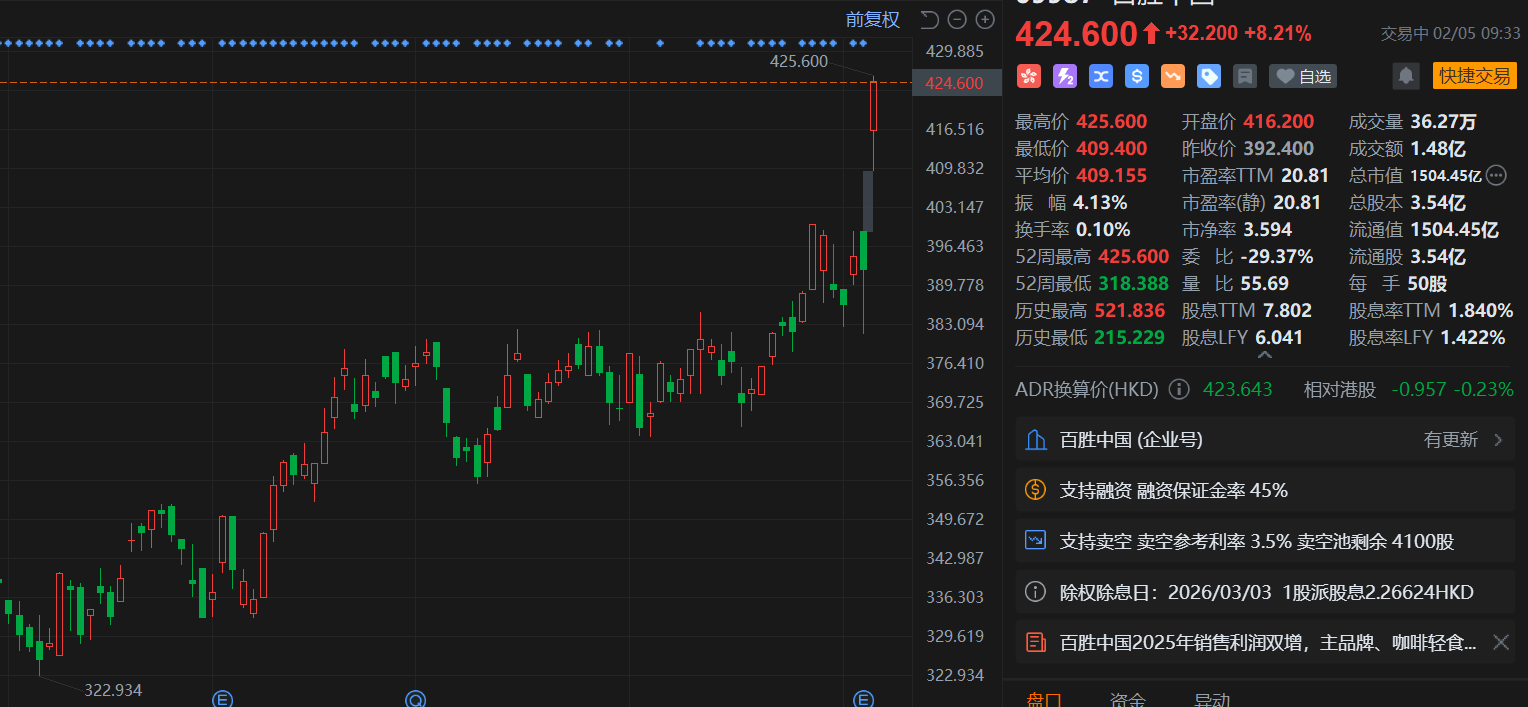Open the 前复权 price adjustment dropdown
1528x707 pixels.
click(x=872, y=19)
